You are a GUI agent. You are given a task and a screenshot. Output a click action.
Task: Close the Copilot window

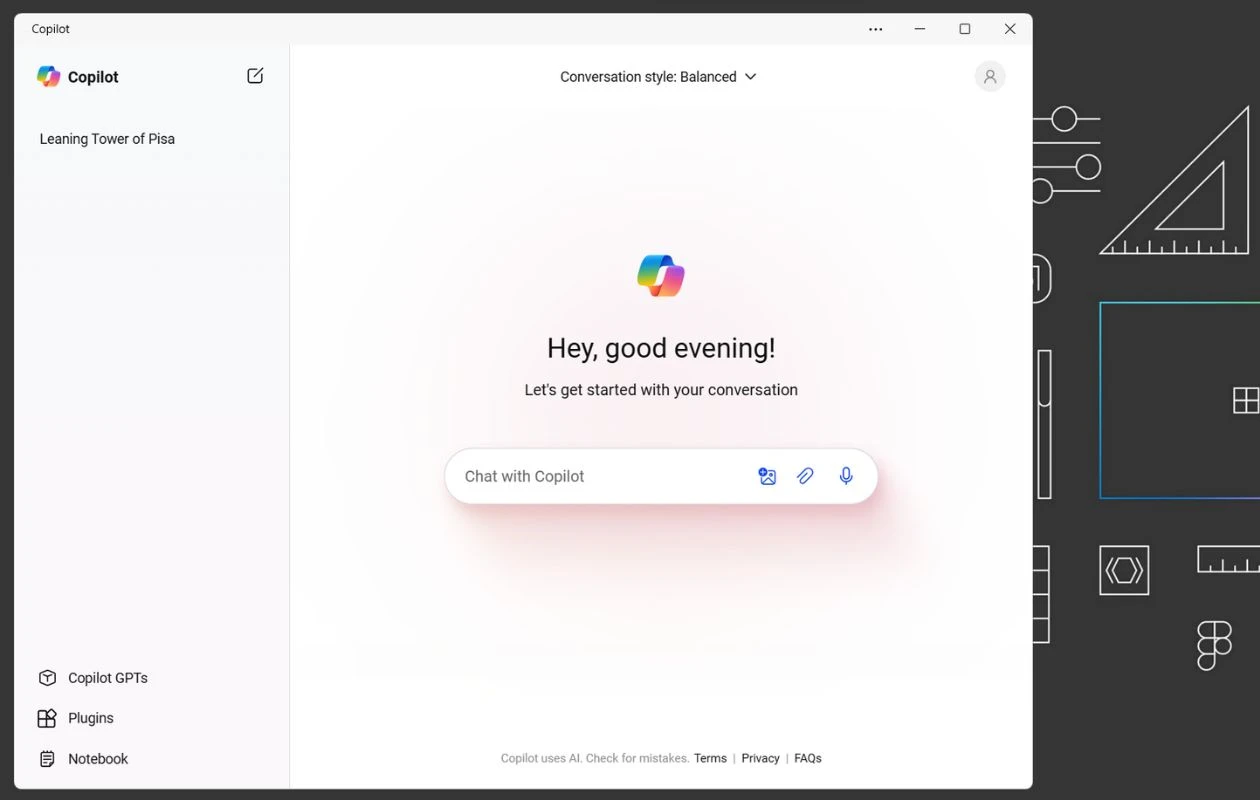(1010, 29)
